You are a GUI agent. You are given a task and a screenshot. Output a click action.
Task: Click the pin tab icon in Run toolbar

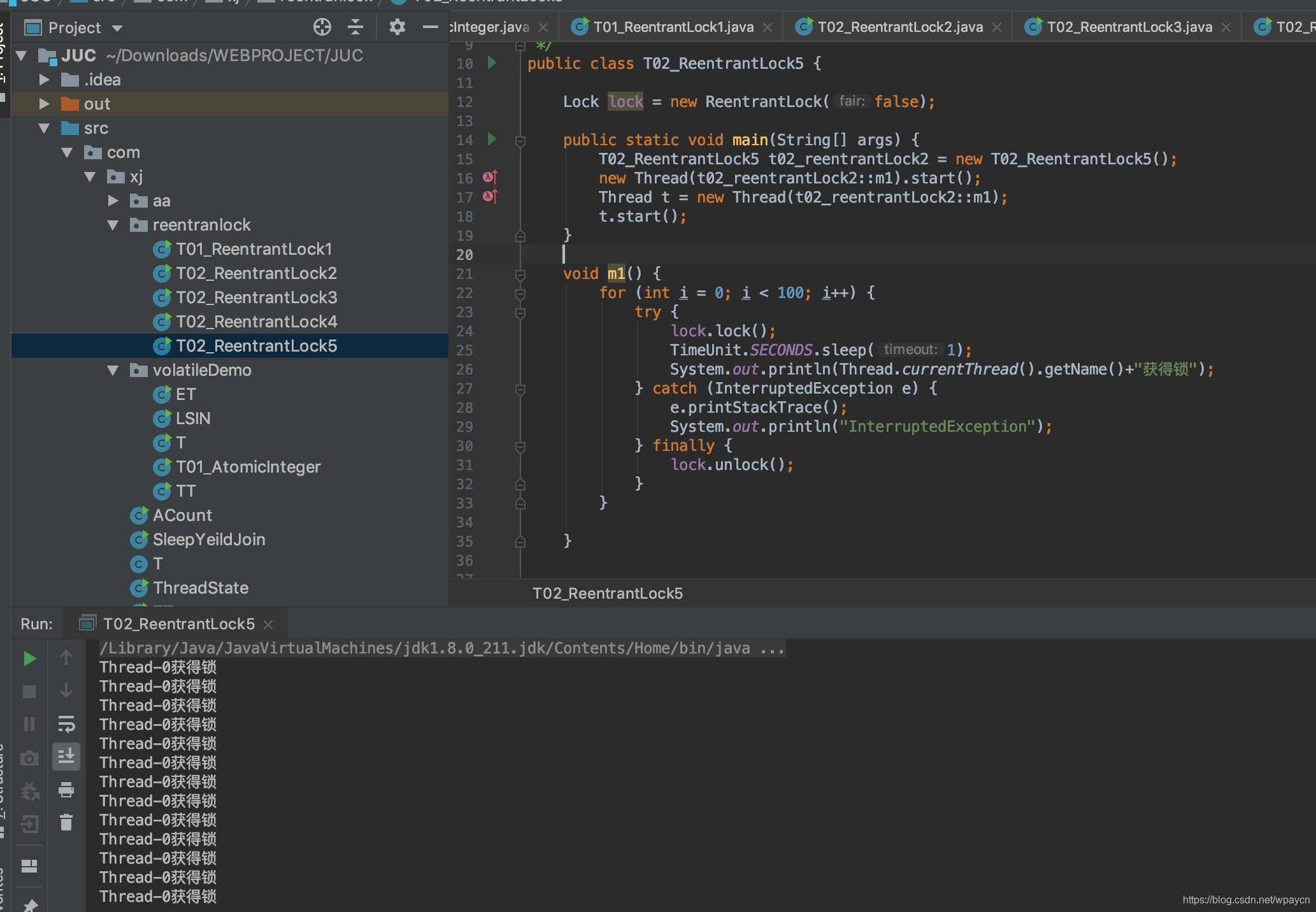click(29, 905)
